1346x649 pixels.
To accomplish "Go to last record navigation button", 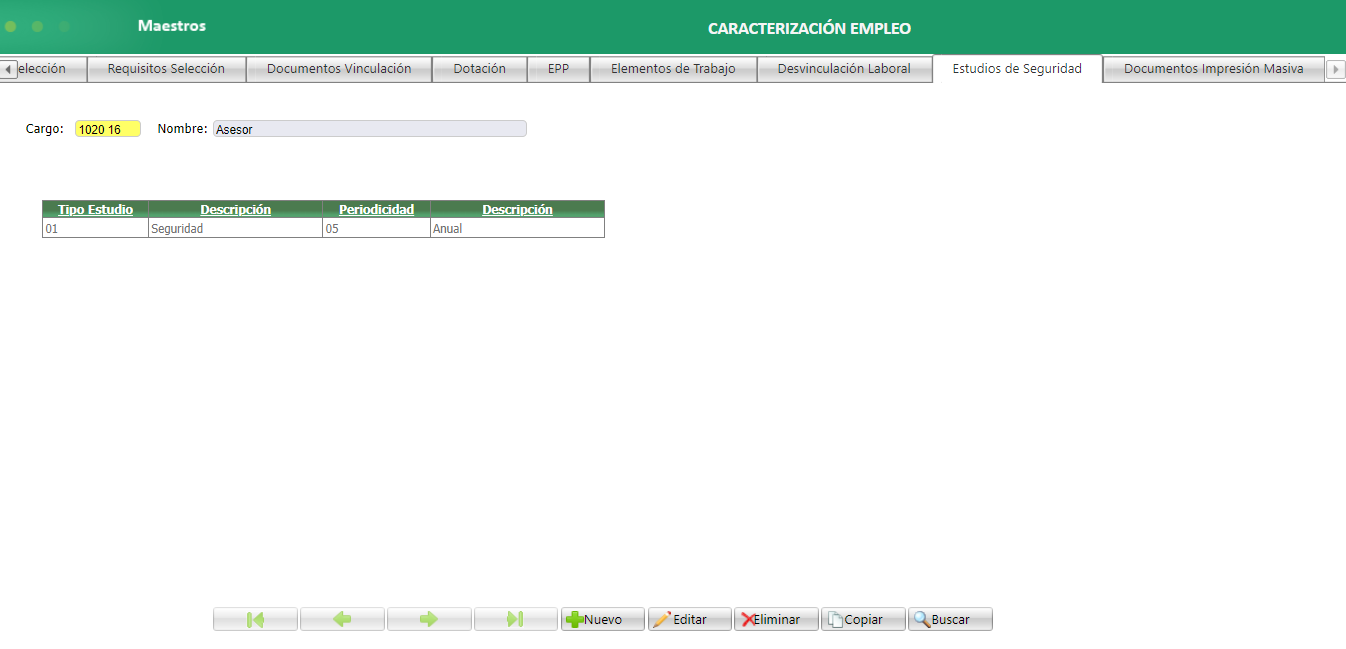I will pyautogui.click(x=516, y=619).
